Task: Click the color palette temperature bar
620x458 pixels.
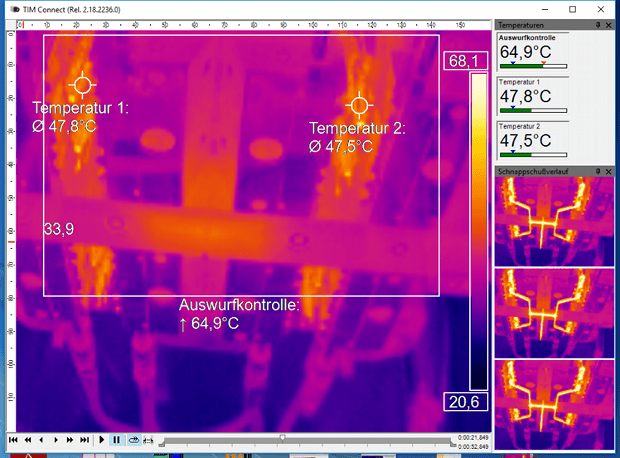Action: point(478,231)
